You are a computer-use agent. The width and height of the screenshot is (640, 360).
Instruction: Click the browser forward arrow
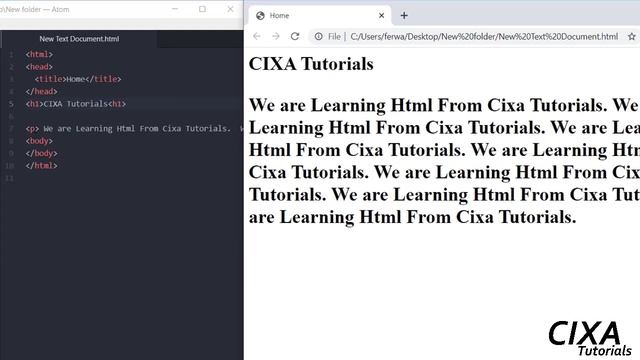(x=276, y=36)
